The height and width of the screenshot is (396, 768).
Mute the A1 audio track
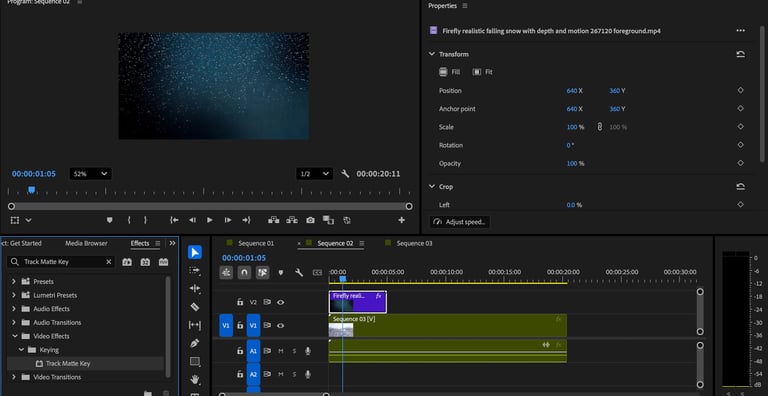point(281,351)
